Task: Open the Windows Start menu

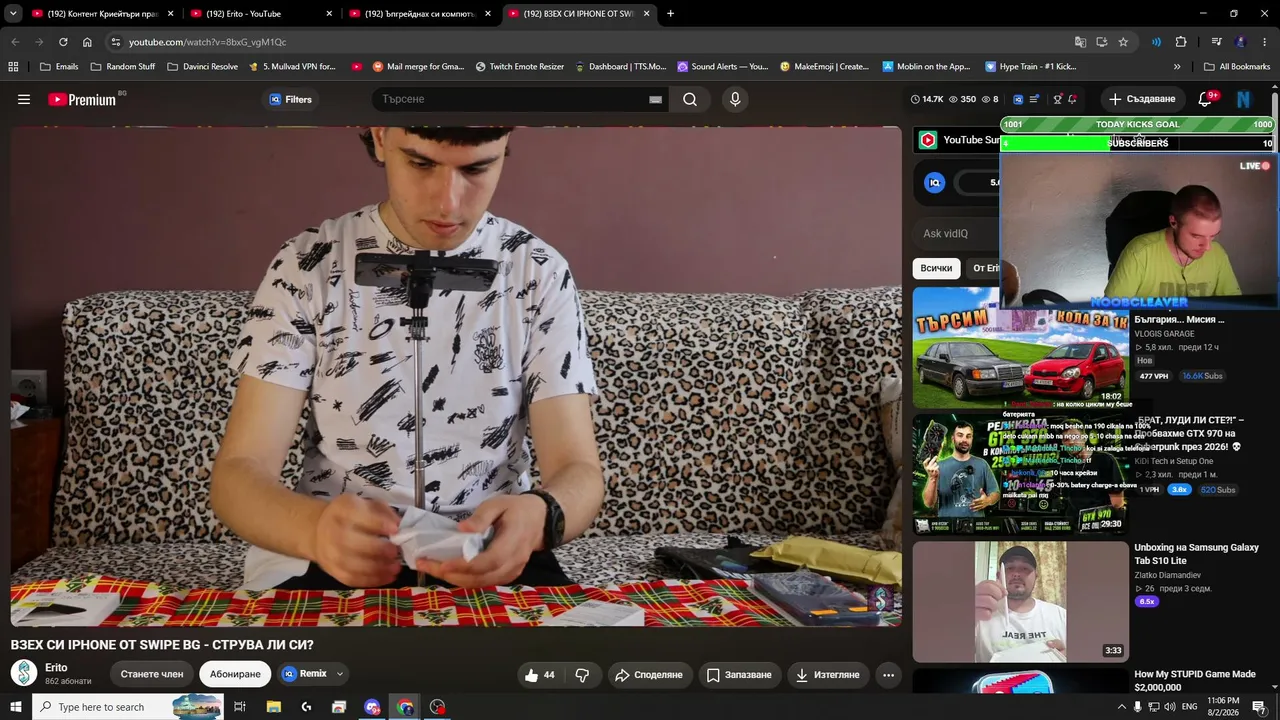Action: pos(16,707)
